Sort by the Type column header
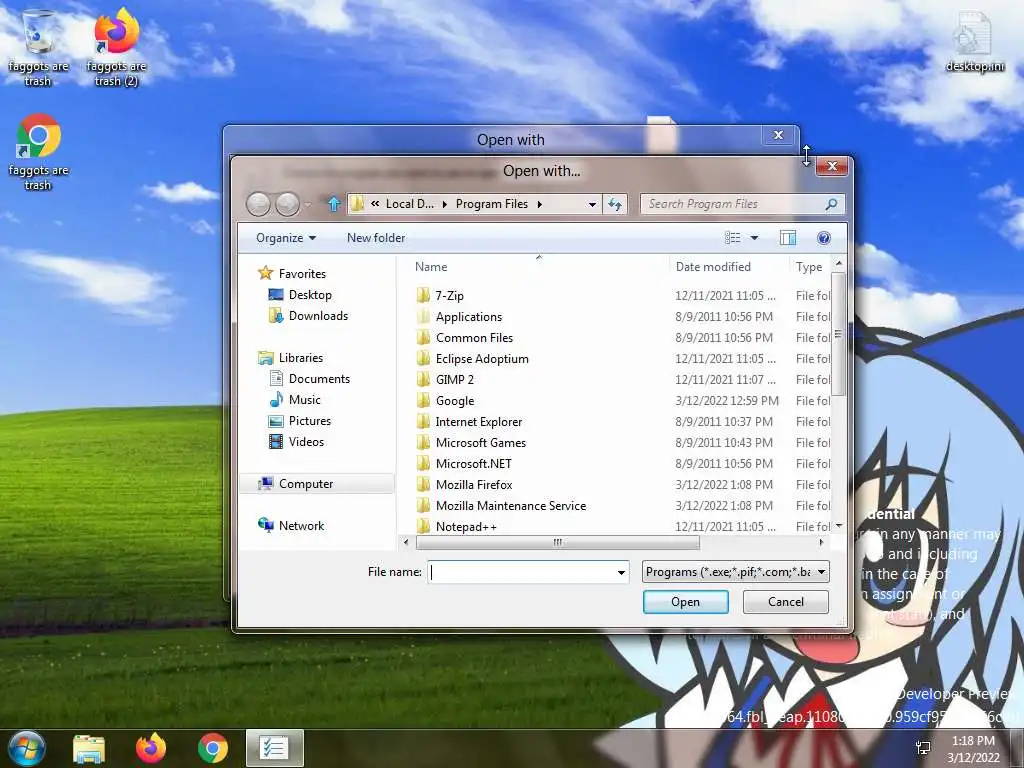The height and width of the screenshot is (768, 1024). pyautogui.click(x=810, y=266)
